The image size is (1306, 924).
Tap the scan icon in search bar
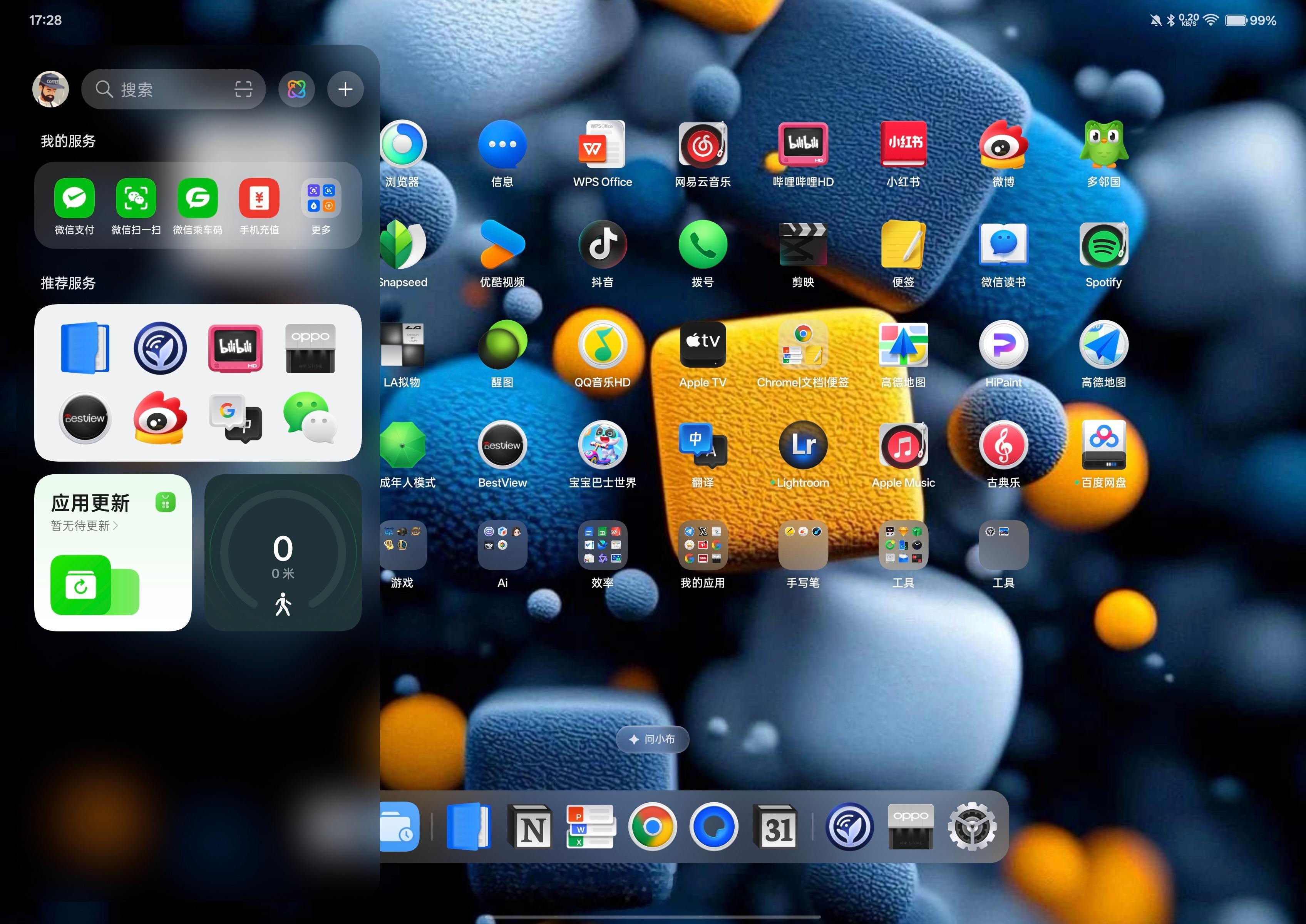tap(243, 89)
